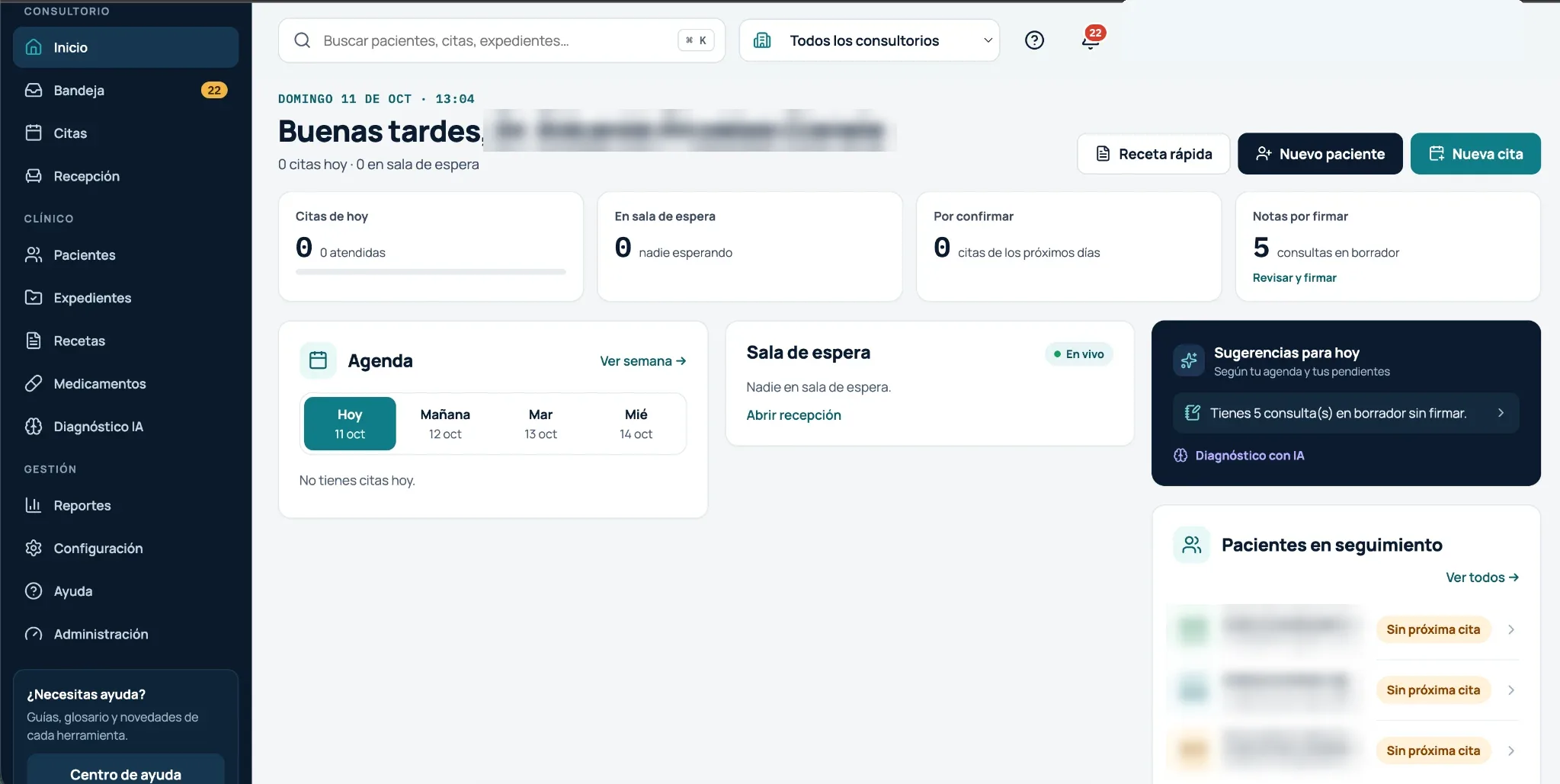Click the Reportes chart icon in sidebar
The image size is (1560, 784).
[x=34, y=505]
